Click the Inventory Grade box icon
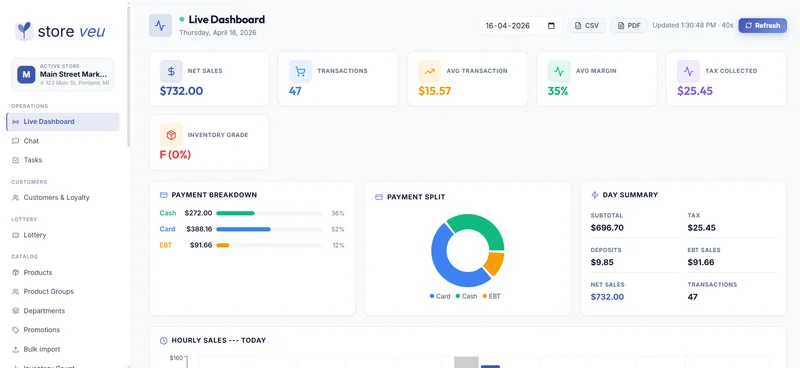 pyautogui.click(x=171, y=135)
